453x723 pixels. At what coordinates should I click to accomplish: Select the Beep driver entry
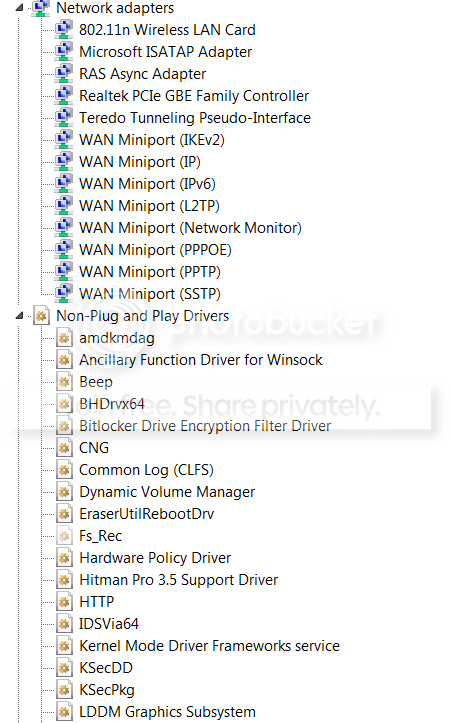[x=96, y=382]
